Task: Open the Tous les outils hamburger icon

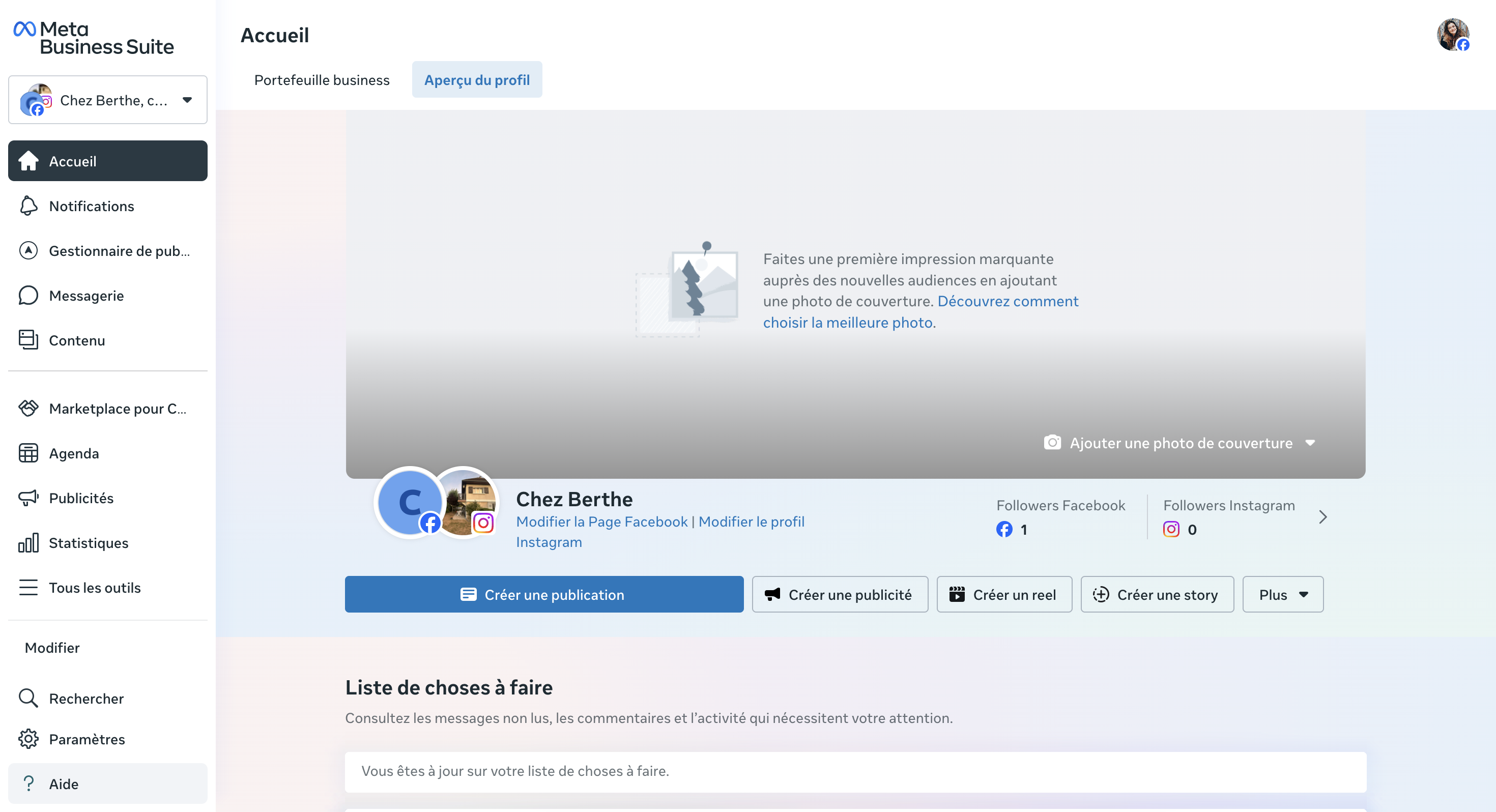Action: (28, 588)
